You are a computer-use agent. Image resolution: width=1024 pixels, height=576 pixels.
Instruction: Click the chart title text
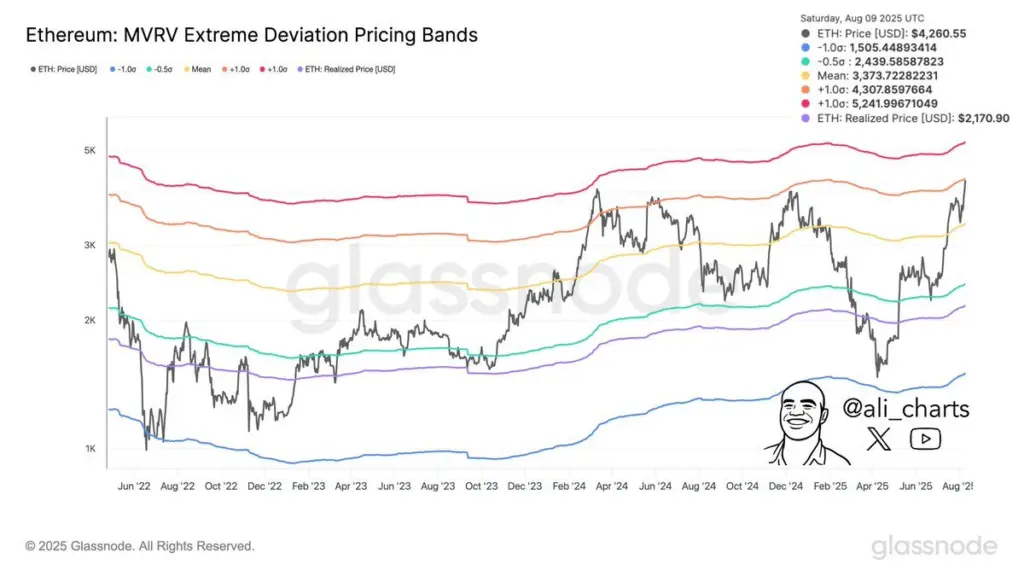250,35
